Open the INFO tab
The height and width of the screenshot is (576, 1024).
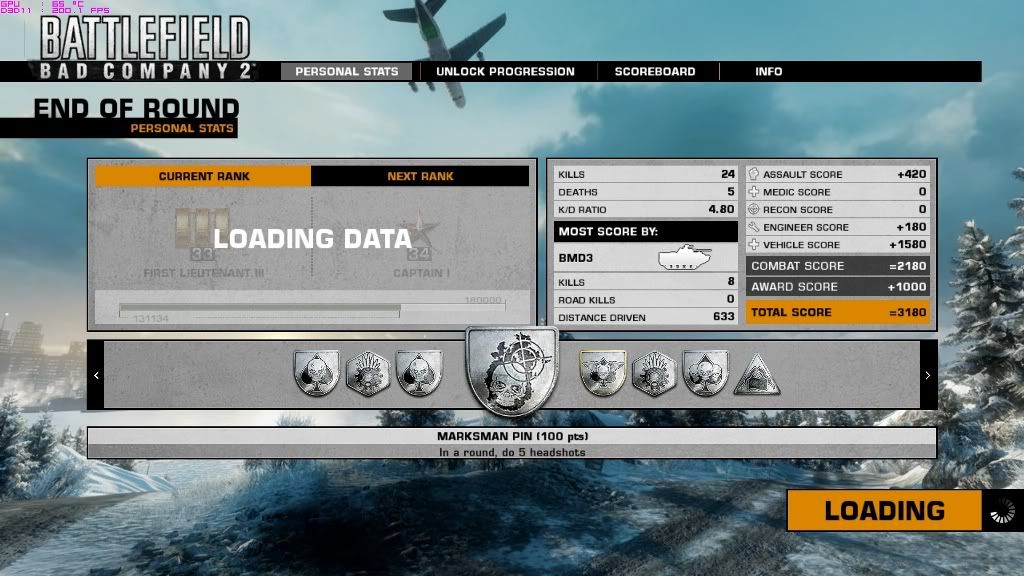point(769,71)
